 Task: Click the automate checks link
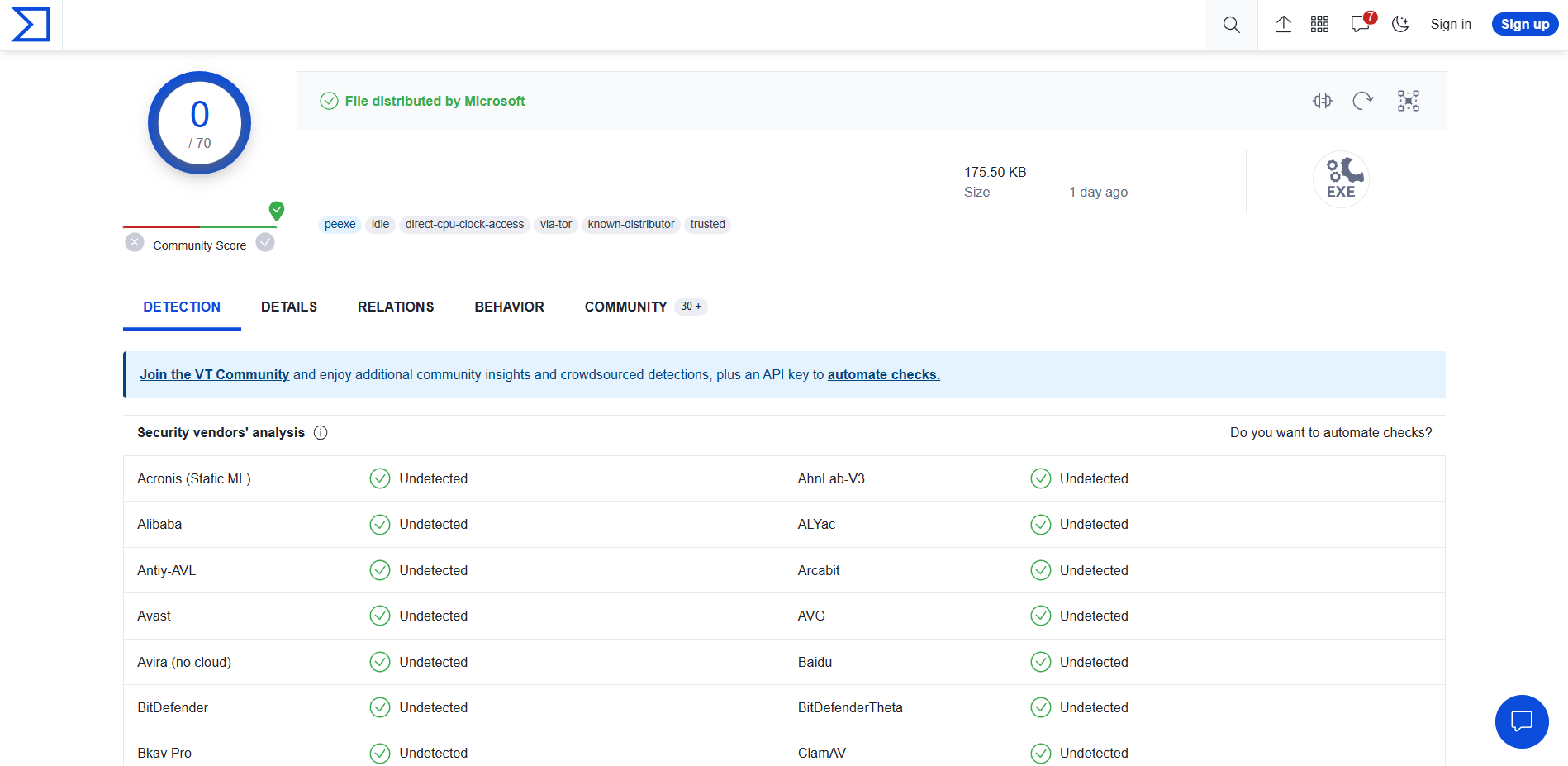(884, 374)
